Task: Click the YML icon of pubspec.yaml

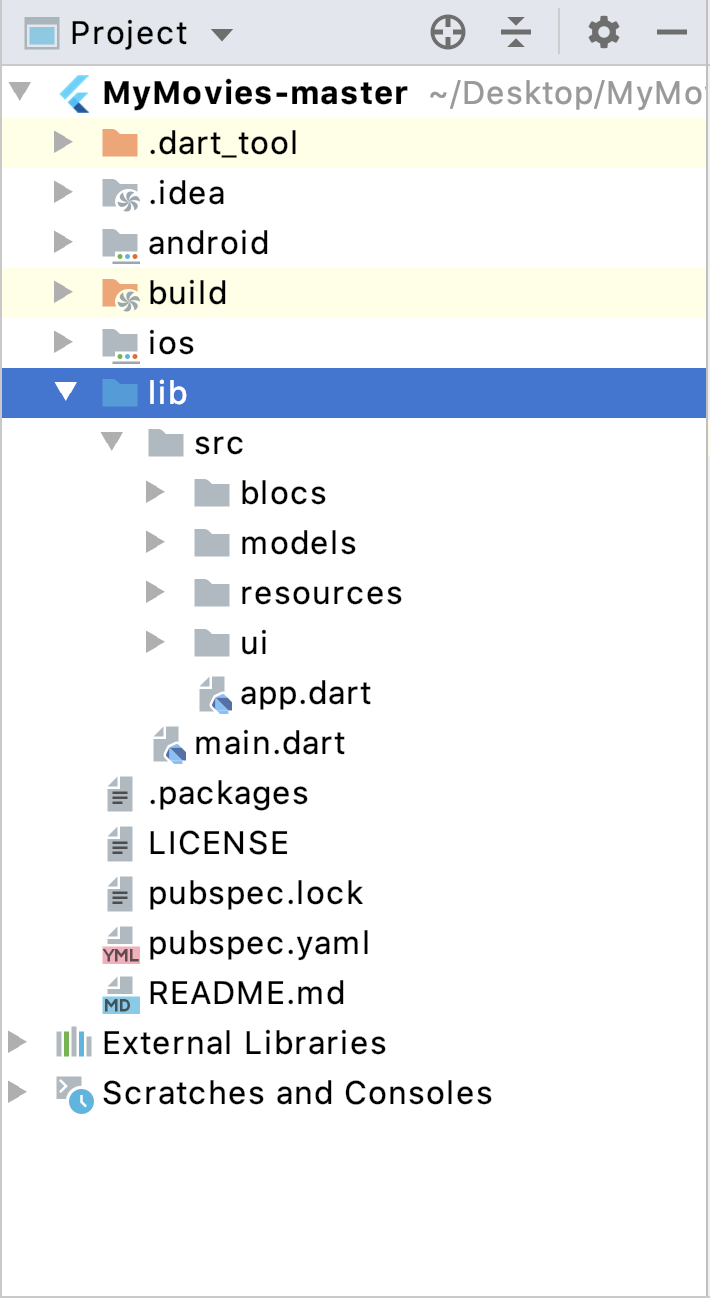Action: [x=120, y=944]
